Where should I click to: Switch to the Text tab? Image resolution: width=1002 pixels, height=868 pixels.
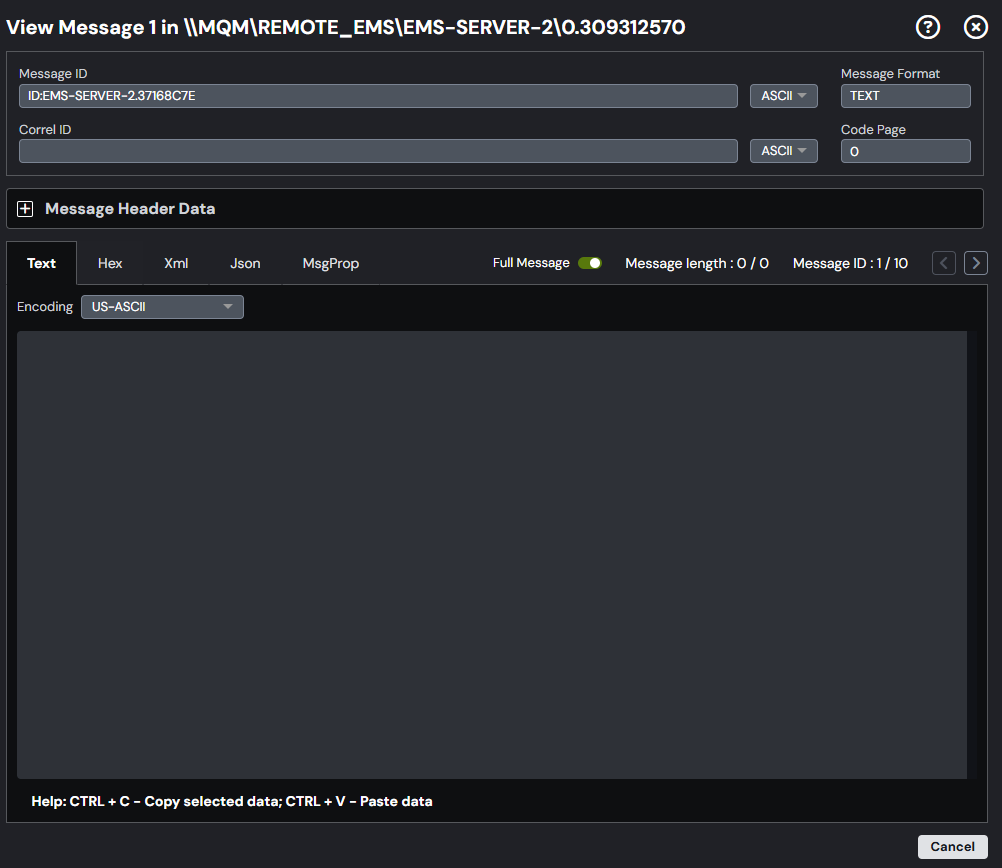point(42,263)
